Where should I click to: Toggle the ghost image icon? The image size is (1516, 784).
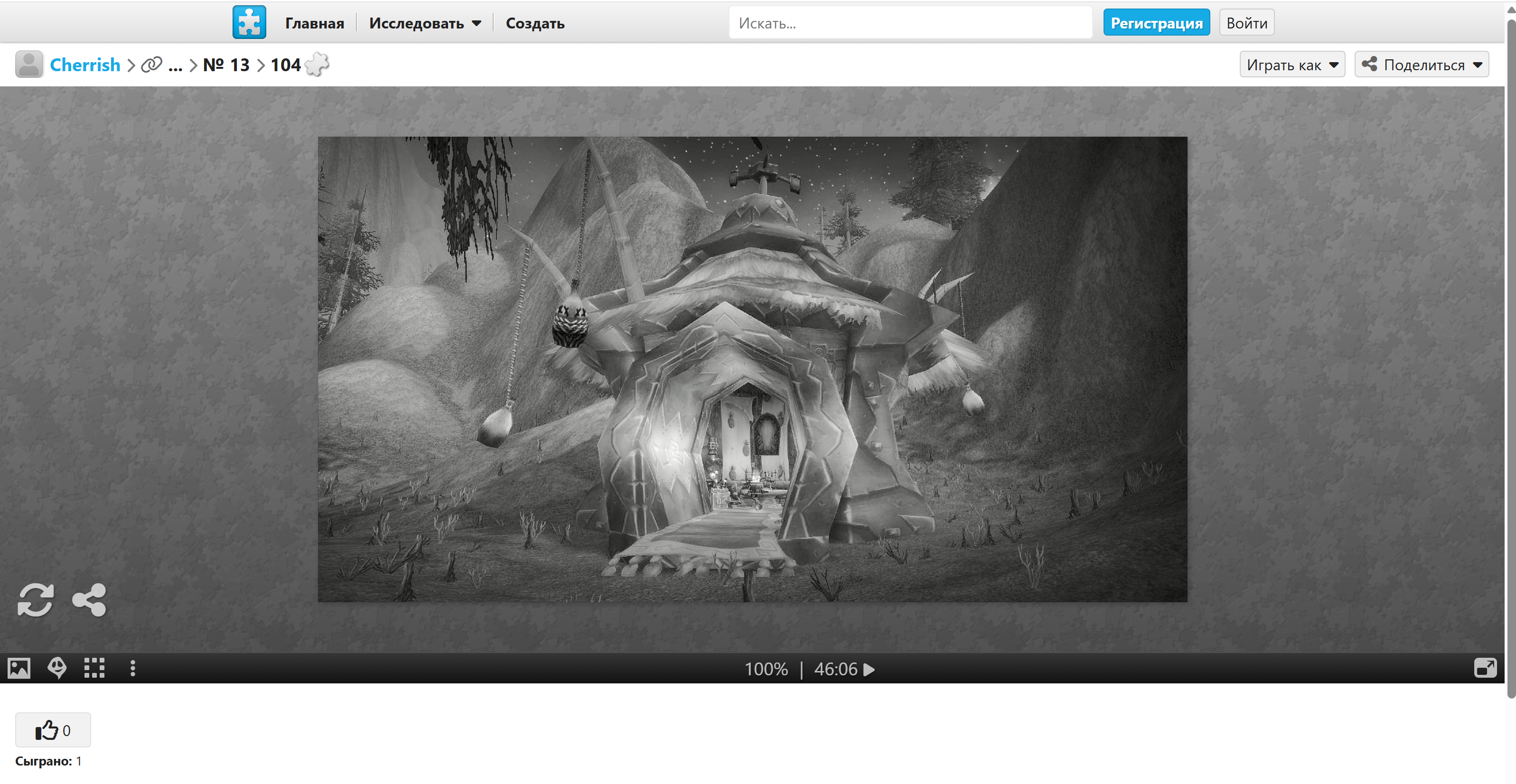[56, 669]
